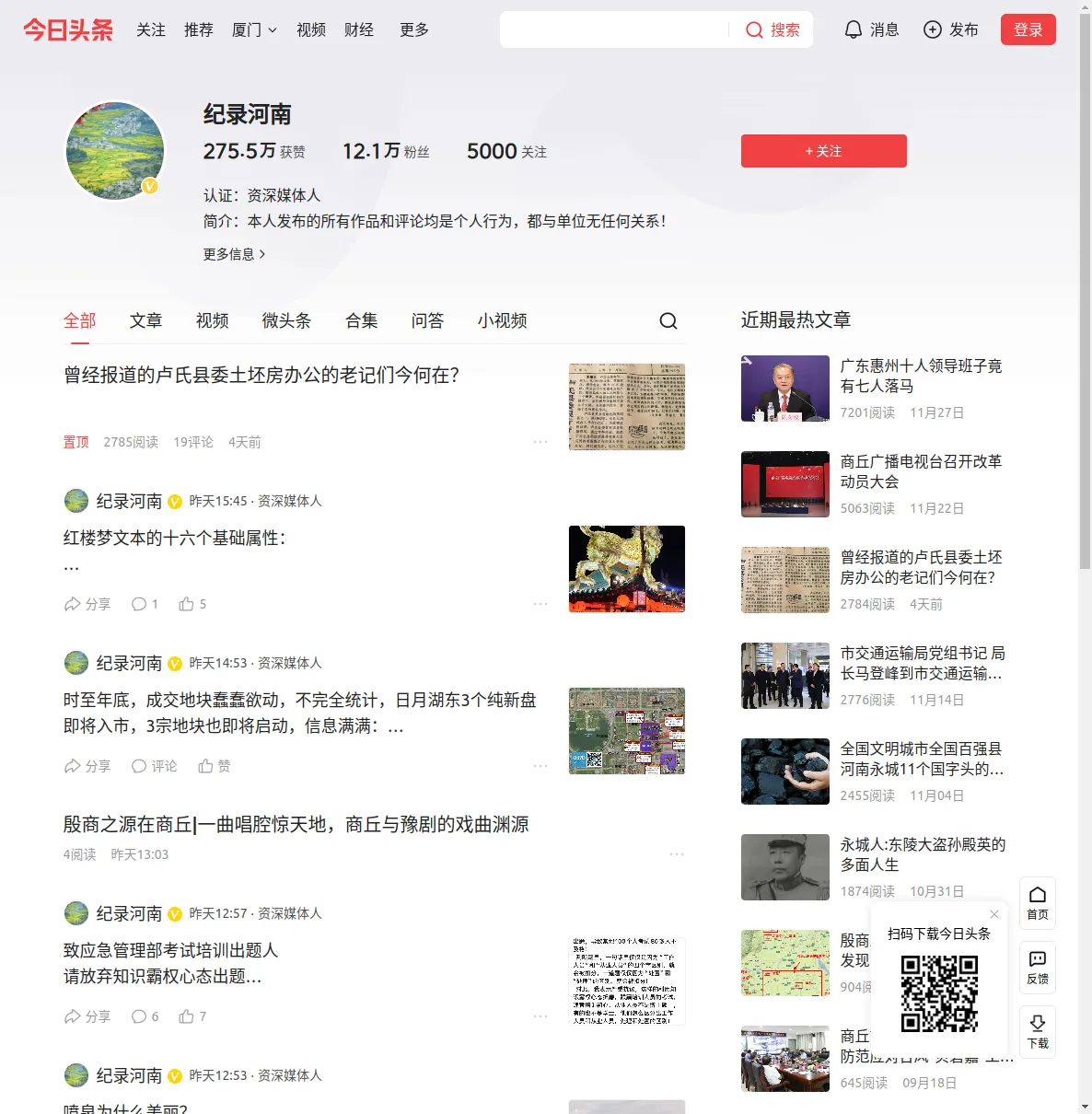This screenshot has width=1092, height=1114.
Task: Switch to the 文章 tab
Action: (146, 320)
